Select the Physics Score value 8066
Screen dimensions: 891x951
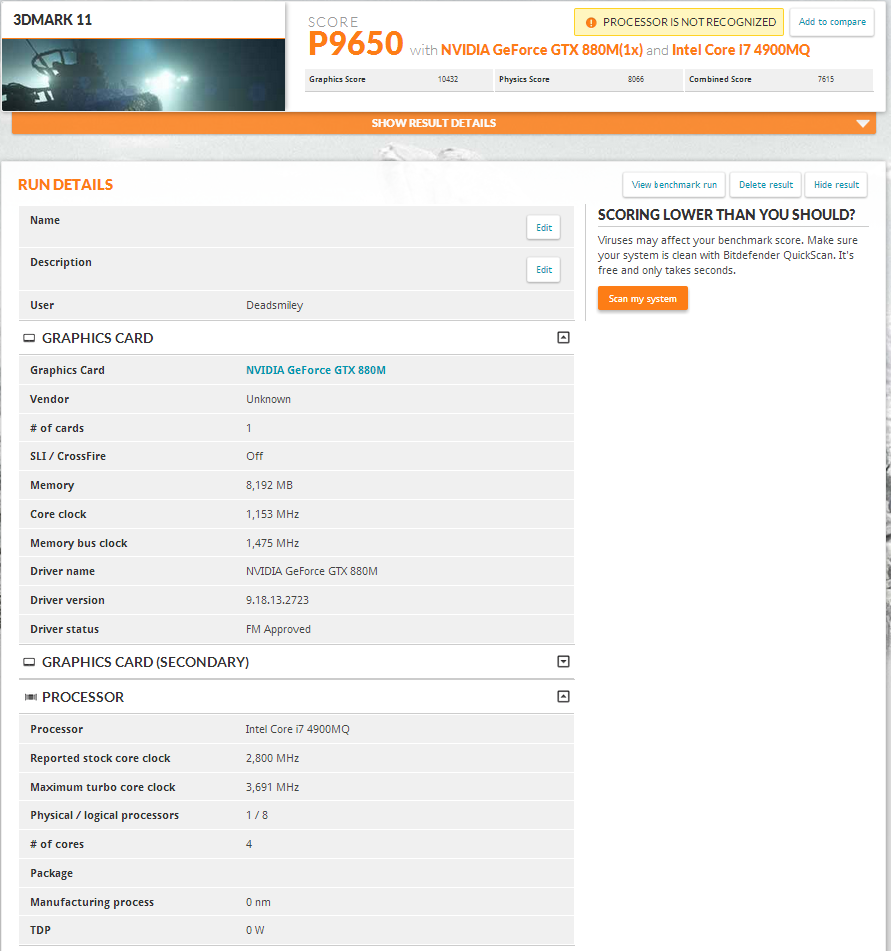click(x=636, y=79)
